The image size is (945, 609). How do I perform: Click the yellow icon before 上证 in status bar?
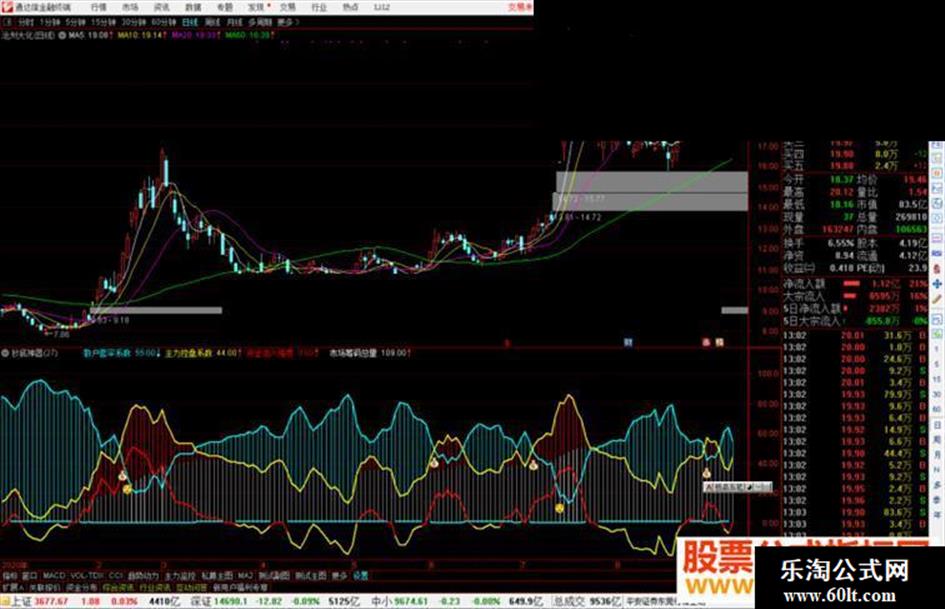[5, 601]
